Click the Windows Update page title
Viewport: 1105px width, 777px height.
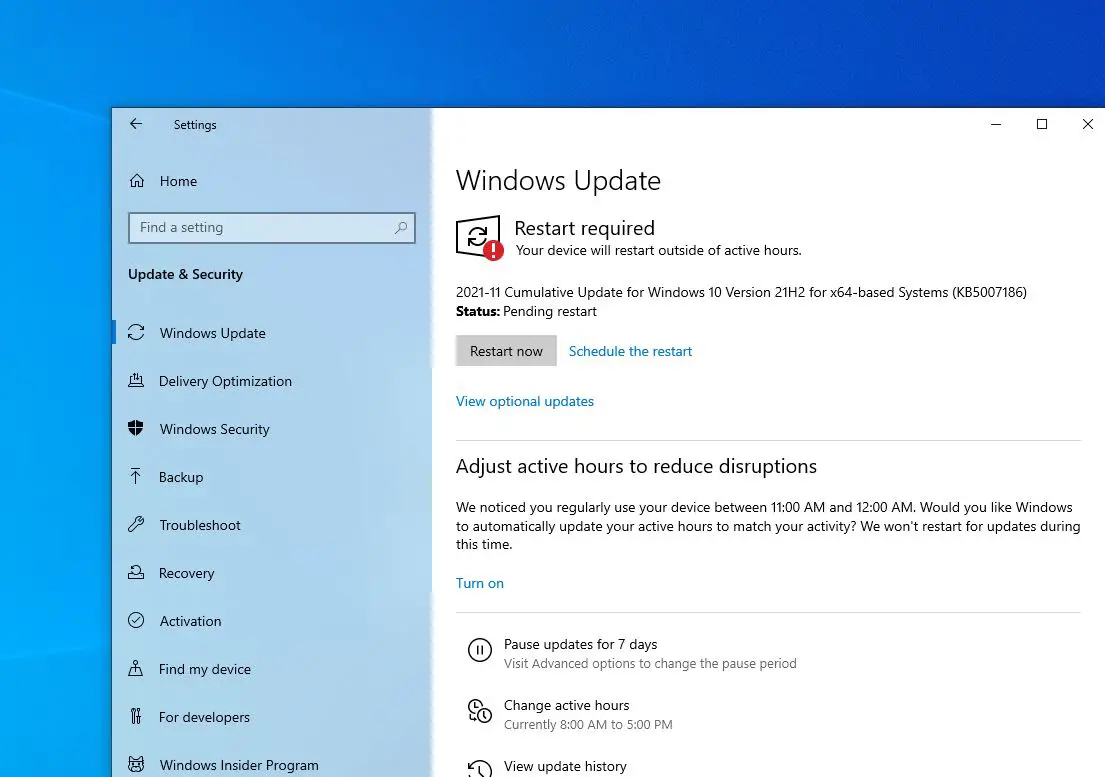[x=558, y=180]
